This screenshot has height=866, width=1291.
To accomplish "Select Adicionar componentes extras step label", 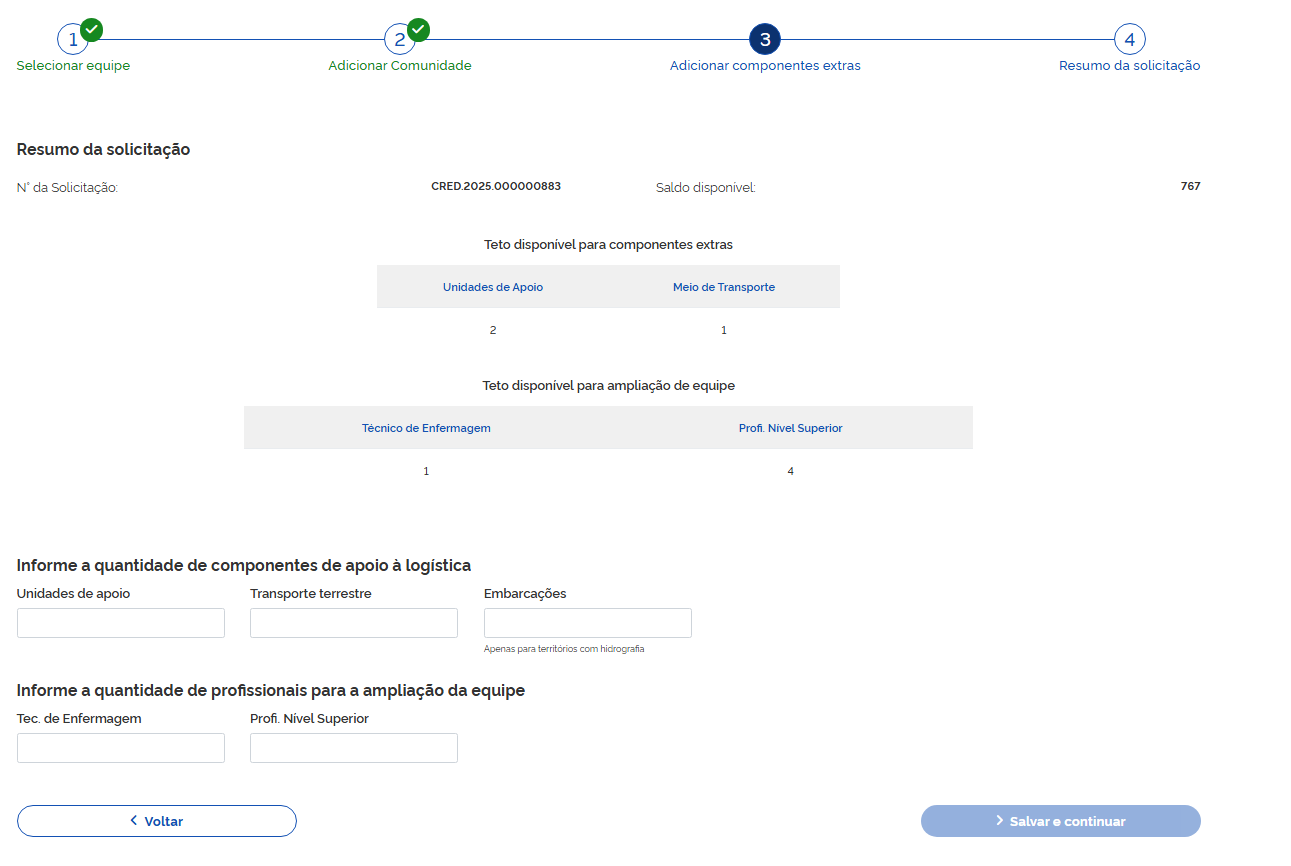I will click(x=765, y=66).
